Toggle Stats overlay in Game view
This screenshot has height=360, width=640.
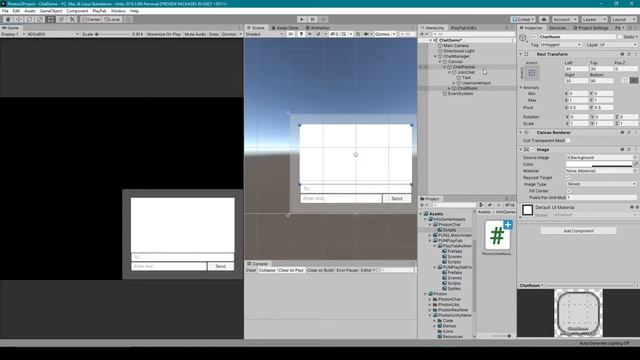coord(214,34)
